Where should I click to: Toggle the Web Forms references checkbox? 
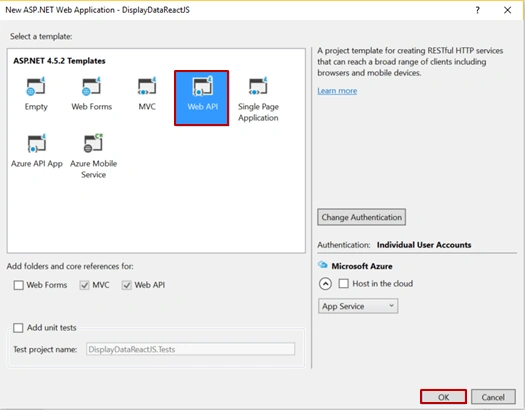coord(19,285)
